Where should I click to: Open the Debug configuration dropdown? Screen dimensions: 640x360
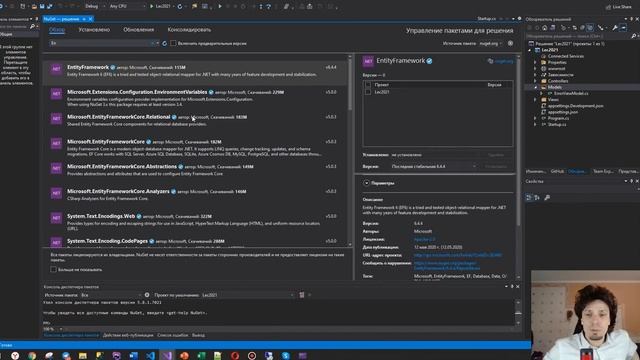pos(94,7)
